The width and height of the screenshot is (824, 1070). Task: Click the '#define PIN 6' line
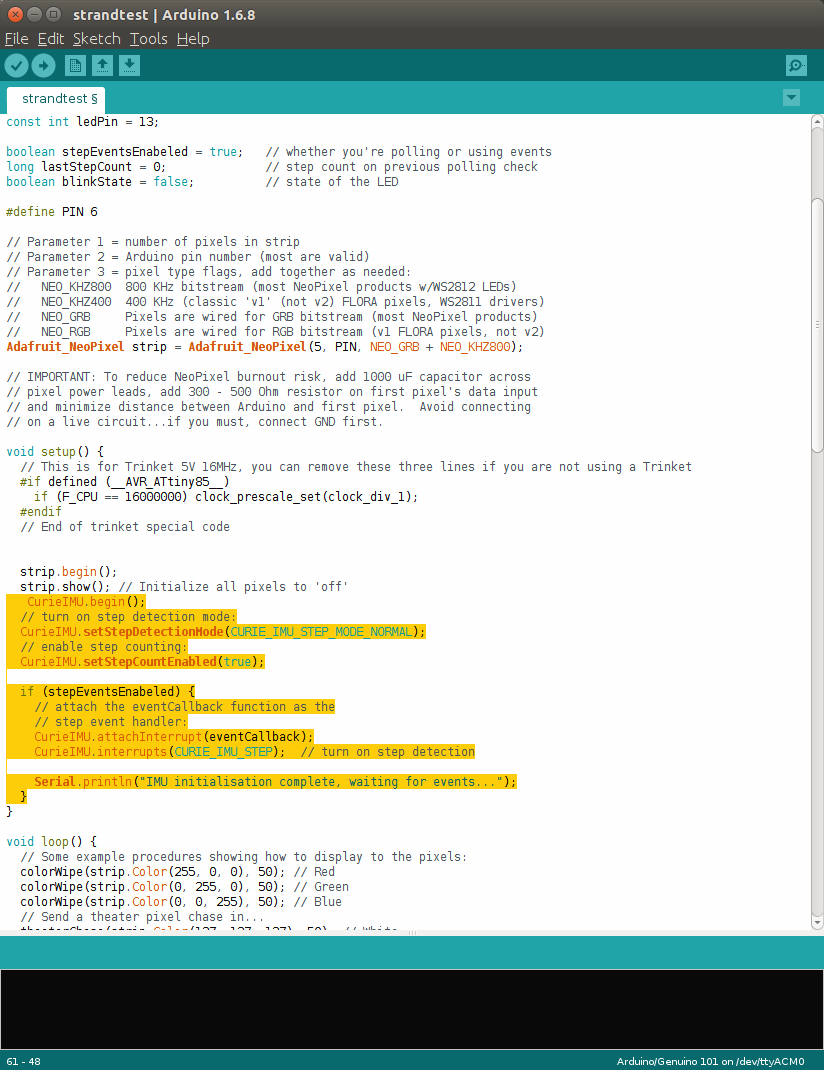coord(52,212)
